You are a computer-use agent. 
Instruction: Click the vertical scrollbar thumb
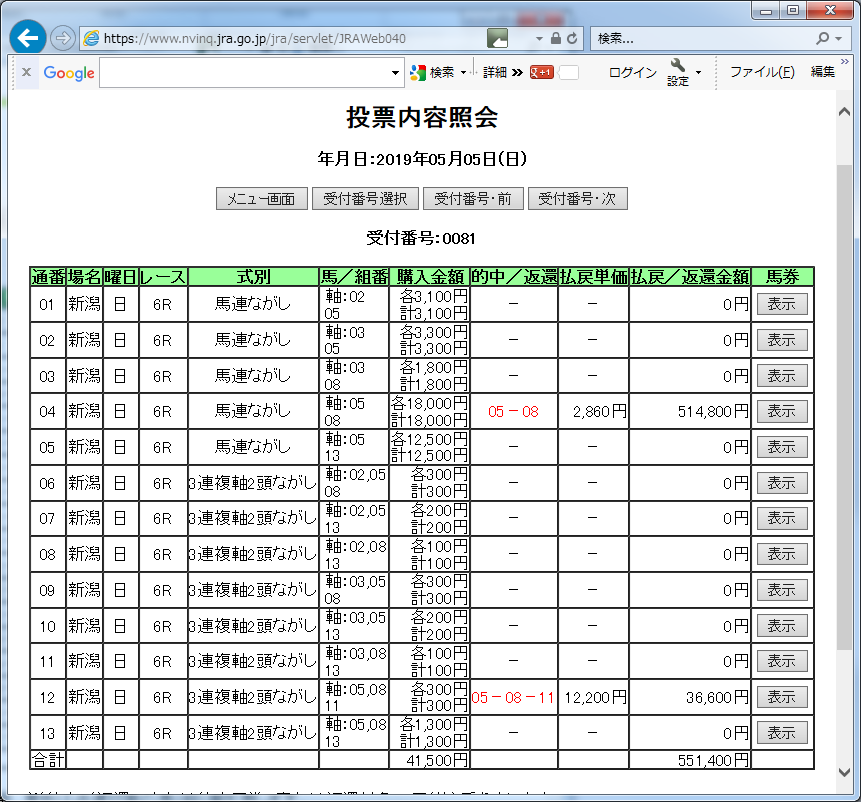[845, 407]
